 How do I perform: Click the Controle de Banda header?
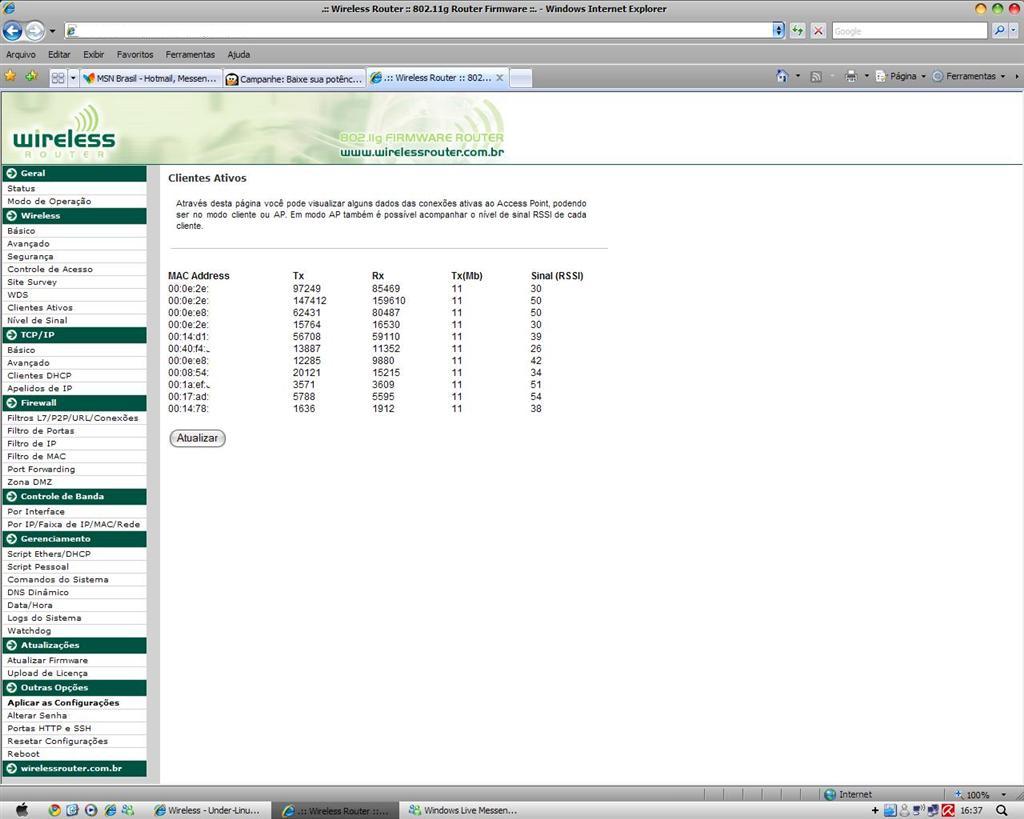tap(74, 496)
